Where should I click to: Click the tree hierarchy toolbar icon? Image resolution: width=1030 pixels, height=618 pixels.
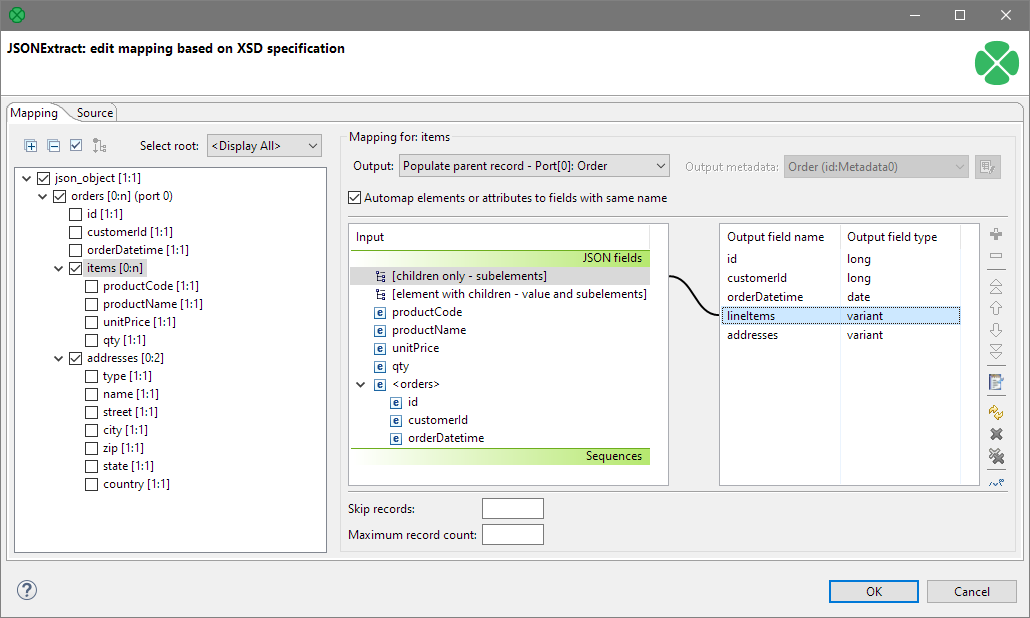click(x=99, y=146)
